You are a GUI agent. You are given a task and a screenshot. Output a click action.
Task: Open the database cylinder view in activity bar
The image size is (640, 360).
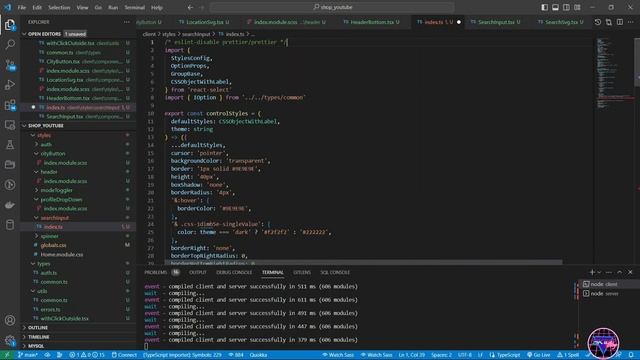tap(10, 224)
